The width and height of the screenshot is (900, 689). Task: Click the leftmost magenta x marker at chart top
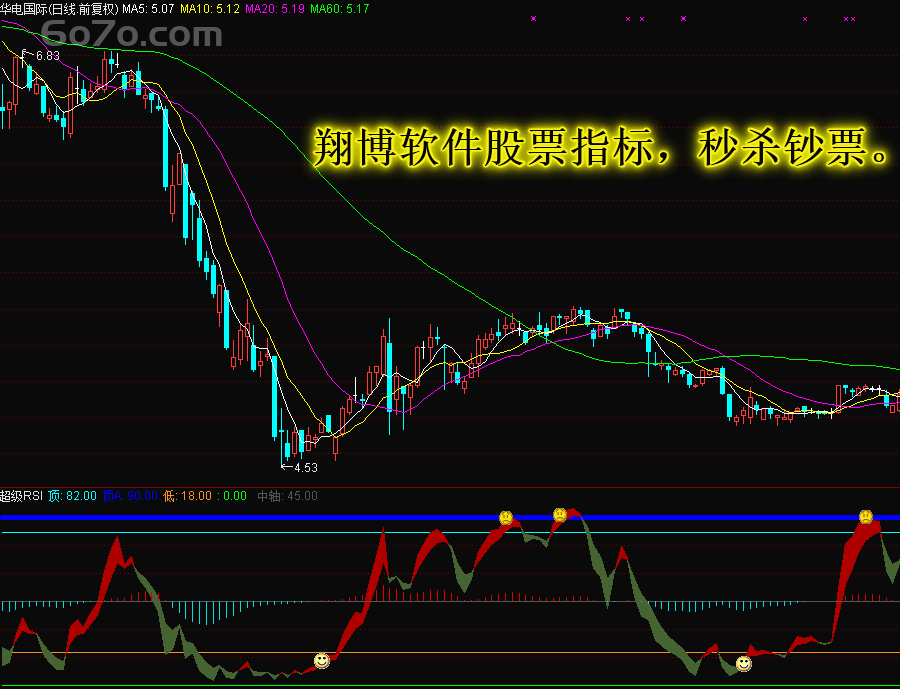coord(533,18)
